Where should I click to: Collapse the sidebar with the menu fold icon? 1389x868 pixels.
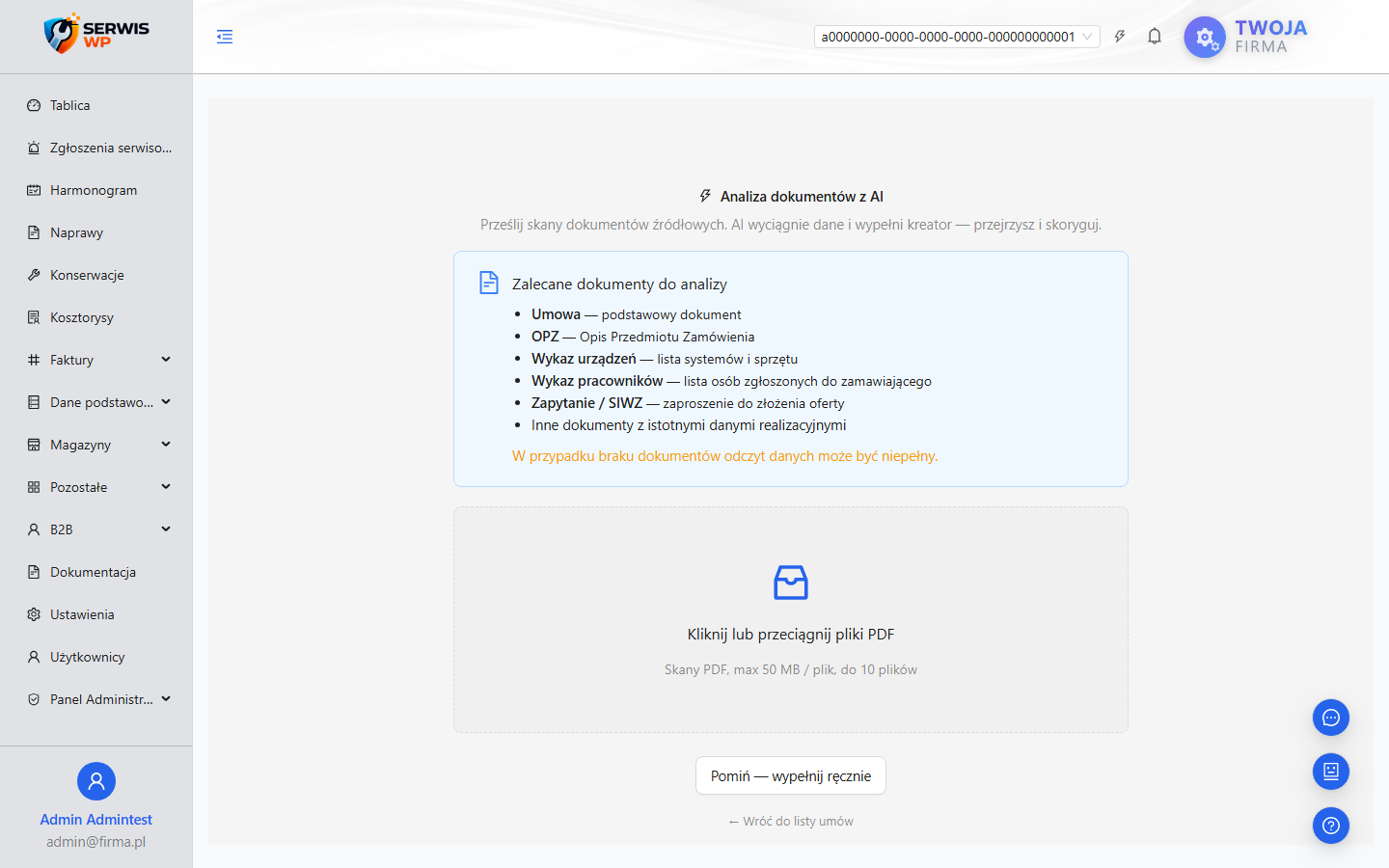click(225, 37)
